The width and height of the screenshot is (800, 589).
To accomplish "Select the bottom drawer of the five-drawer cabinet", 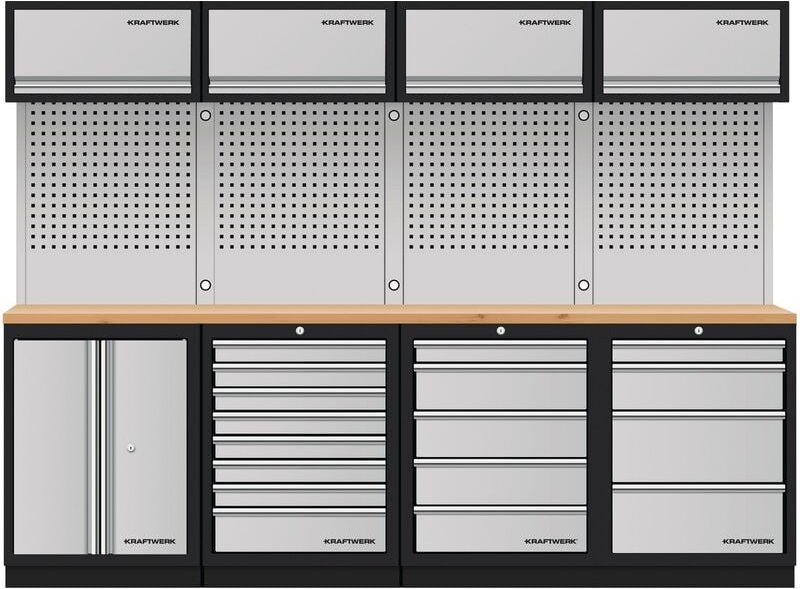I will pyautogui.click(x=500, y=529).
